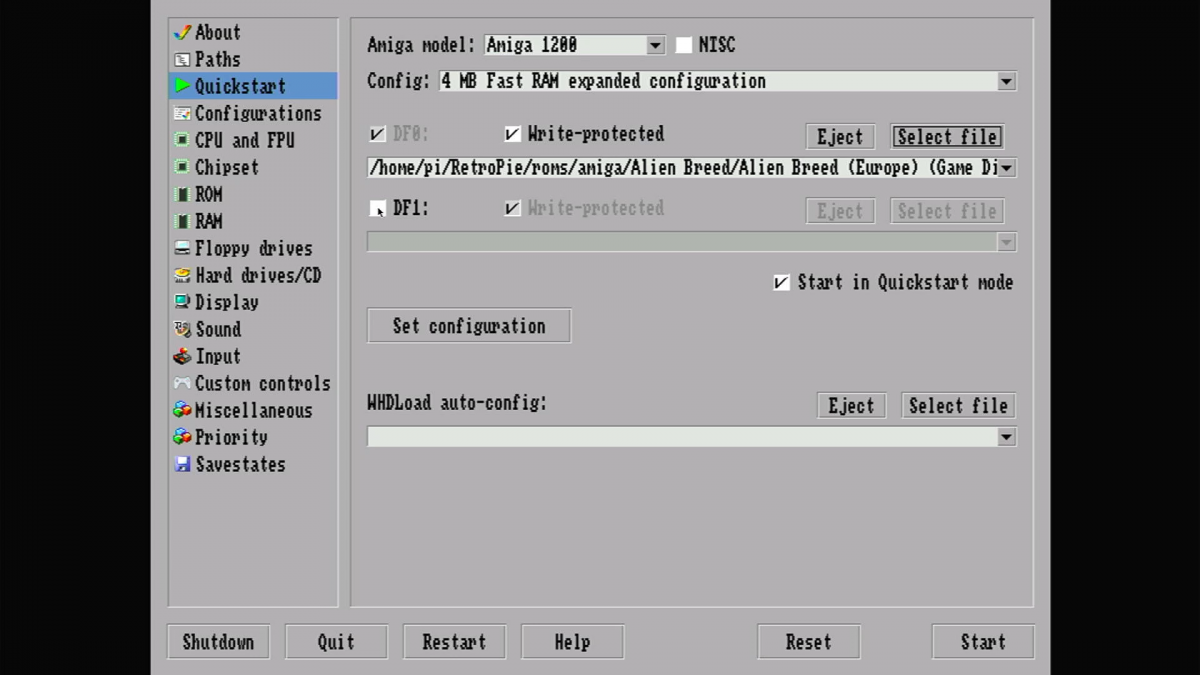Enable the DF1 drive checkbox
The width and height of the screenshot is (1200, 675).
coord(378,210)
